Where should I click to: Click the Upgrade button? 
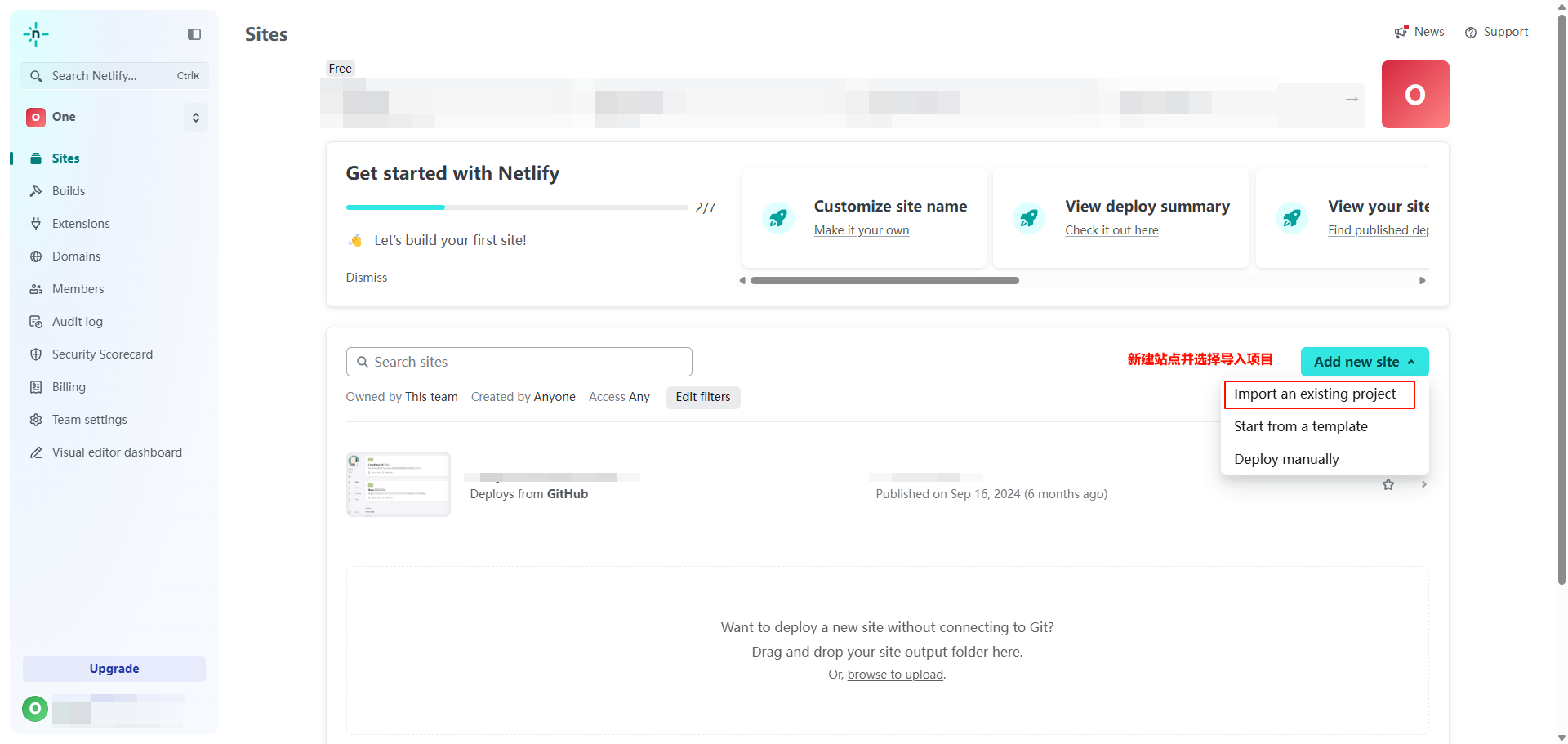[114, 669]
